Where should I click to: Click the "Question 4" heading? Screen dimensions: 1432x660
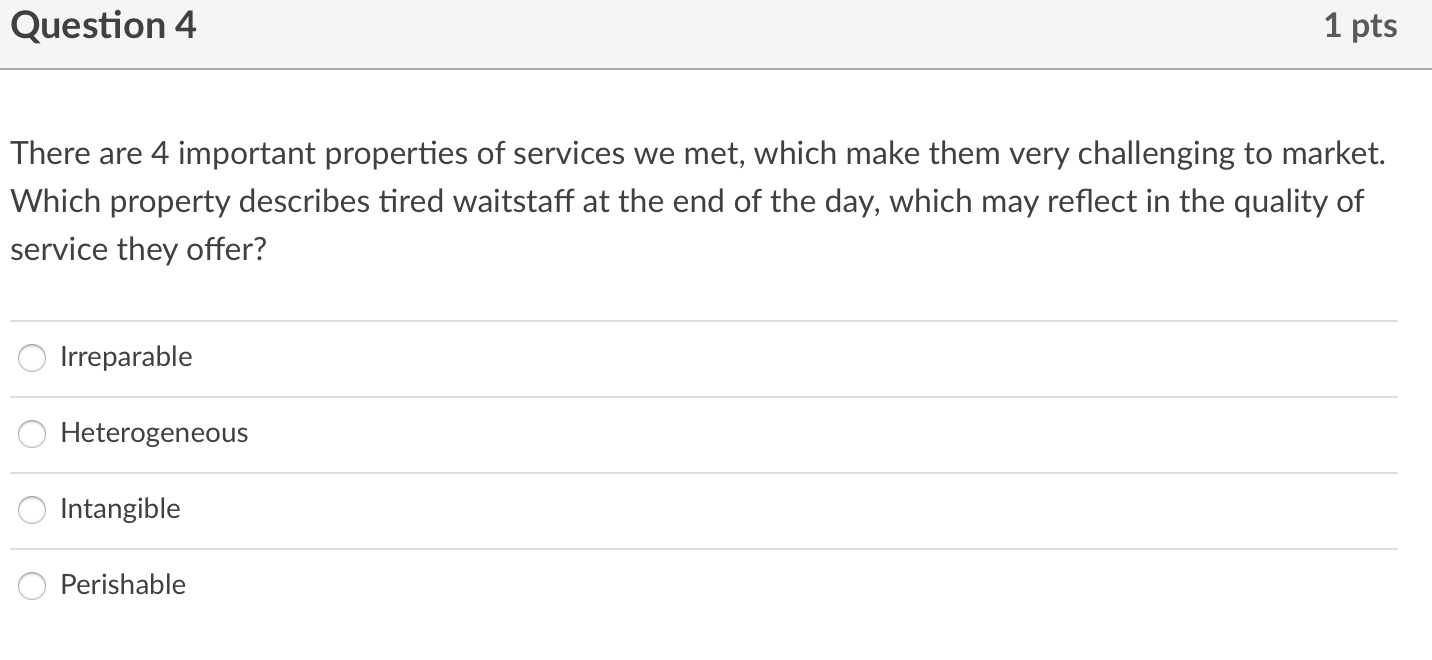(104, 26)
